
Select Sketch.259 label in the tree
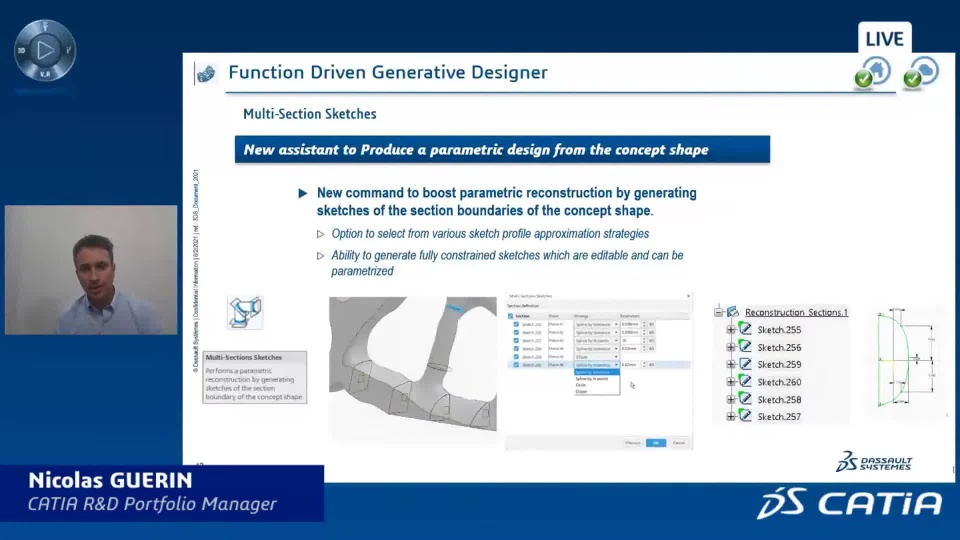(779, 364)
